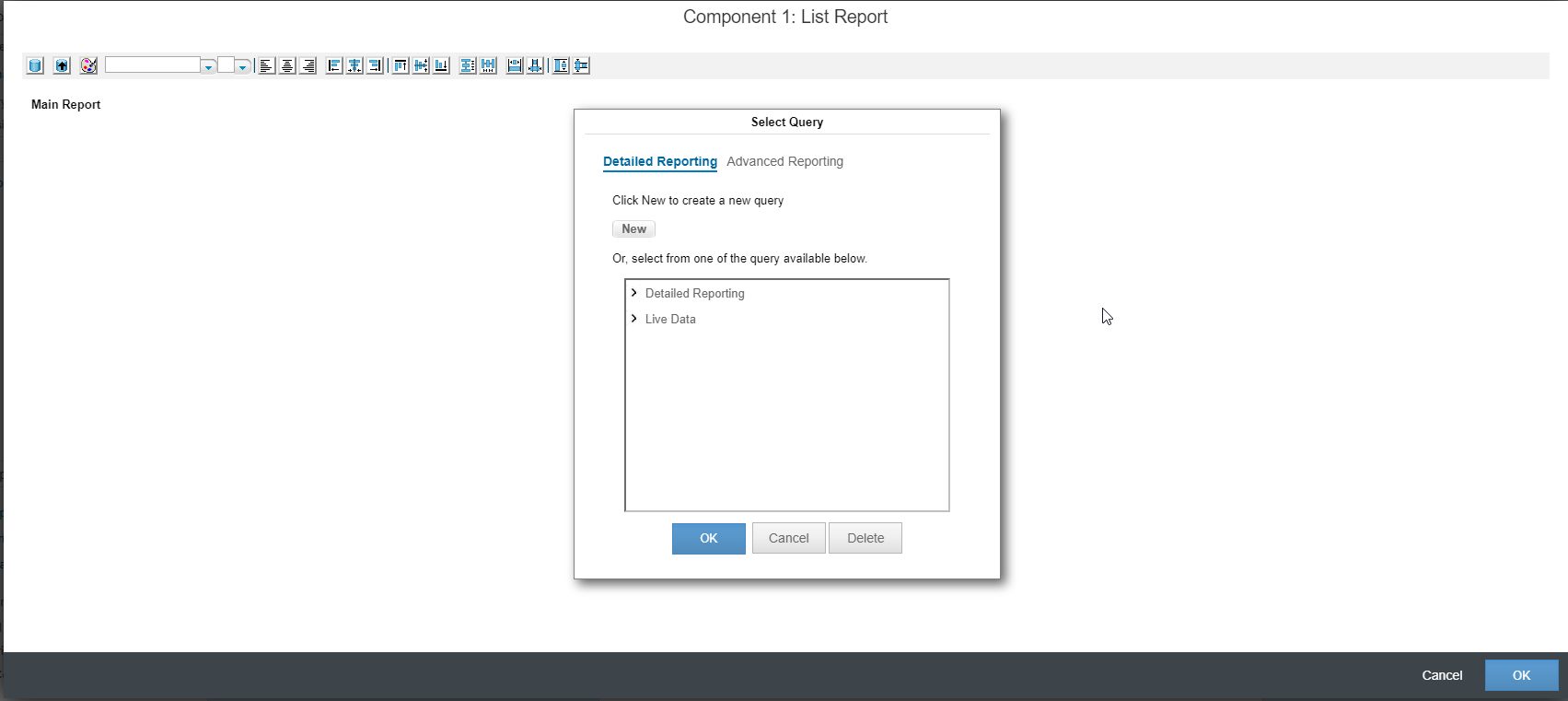The image size is (1568, 701).
Task: Click inside the font name field
Action: pyautogui.click(x=153, y=64)
